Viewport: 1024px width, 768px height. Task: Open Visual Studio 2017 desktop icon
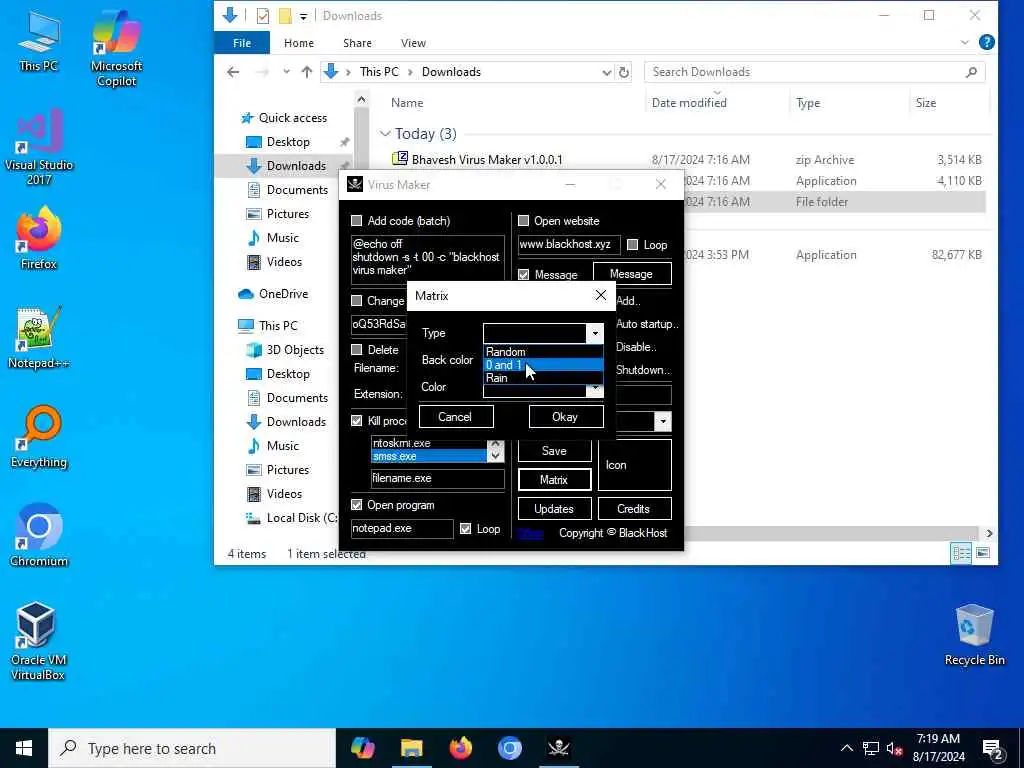point(39,148)
